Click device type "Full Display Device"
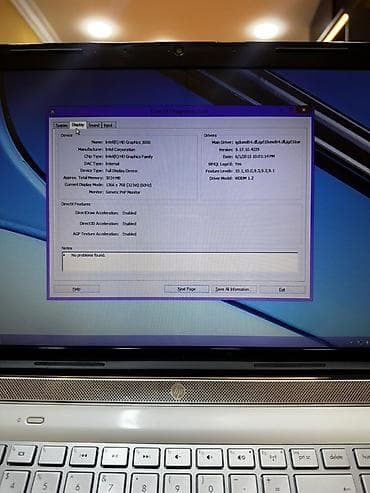This screenshot has height=493, width=370. pos(121,171)
